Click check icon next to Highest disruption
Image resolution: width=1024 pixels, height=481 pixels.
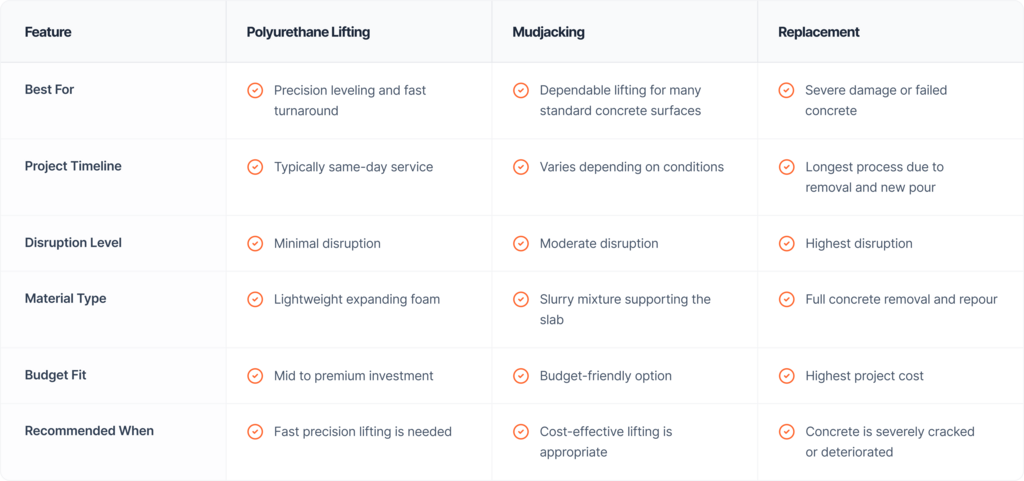click(787, 243)
